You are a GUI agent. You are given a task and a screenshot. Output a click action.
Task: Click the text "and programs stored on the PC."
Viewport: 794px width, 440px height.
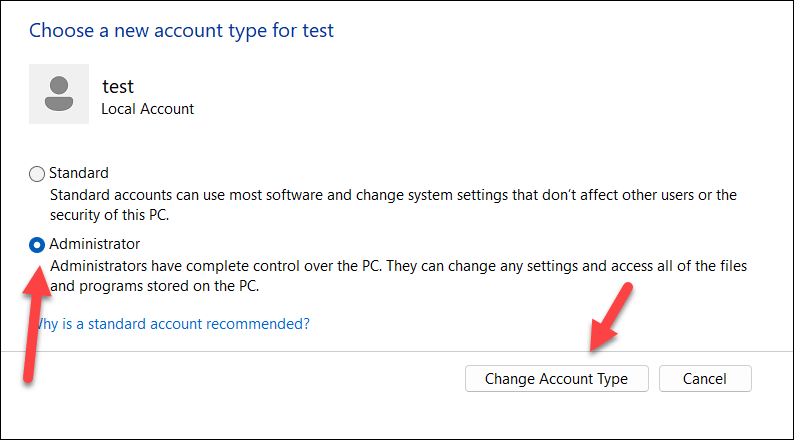pos(155,285)
